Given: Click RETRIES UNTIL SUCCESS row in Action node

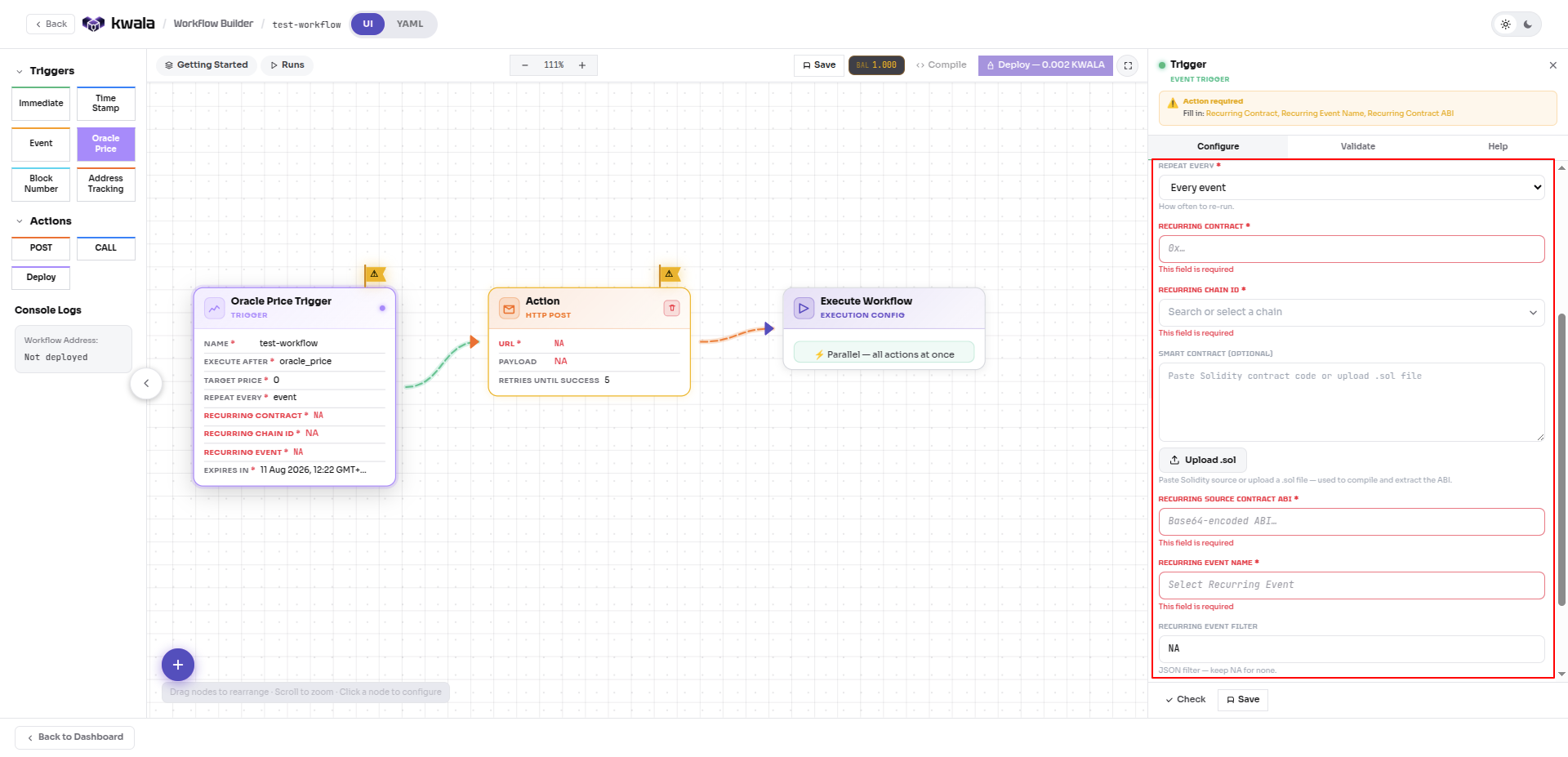Looking at the screenshot, I should pos(590,381).
